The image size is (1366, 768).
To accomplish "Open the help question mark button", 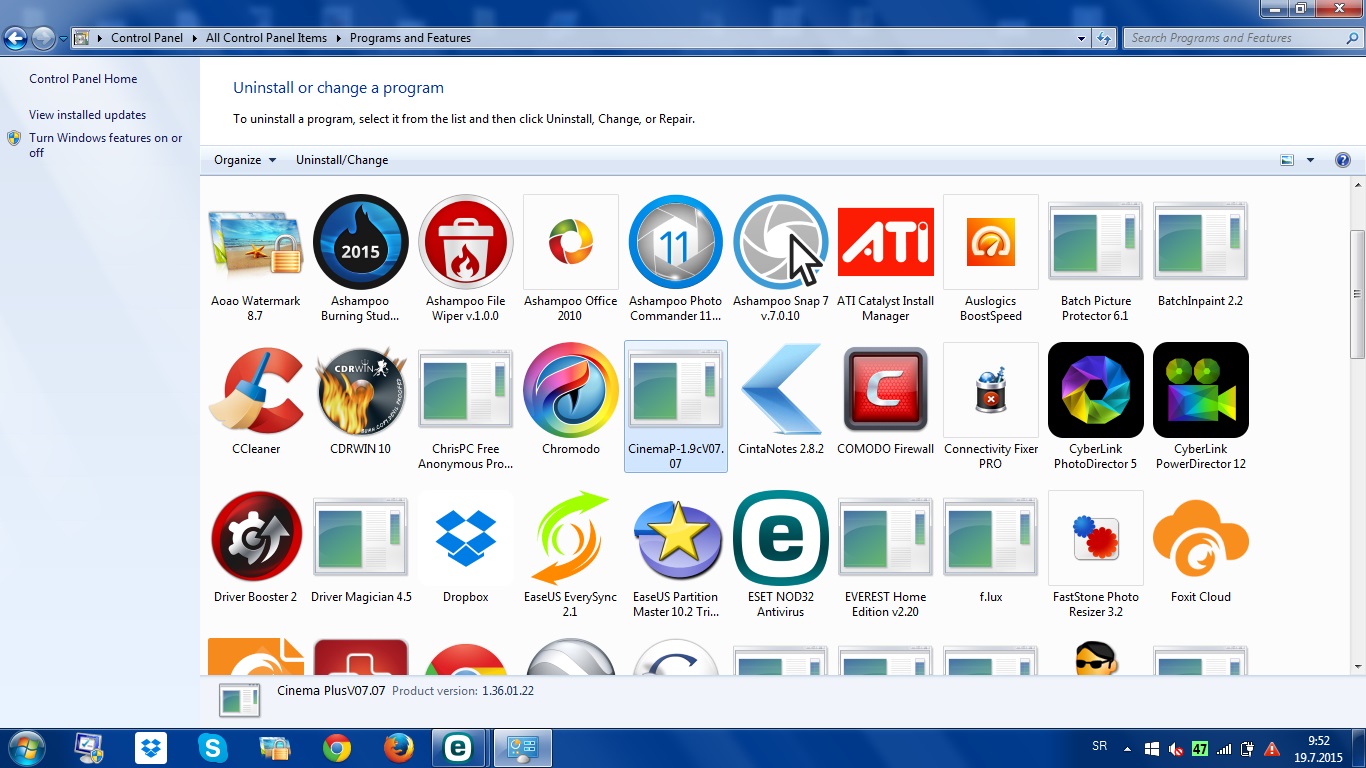I will (1343, 160).
